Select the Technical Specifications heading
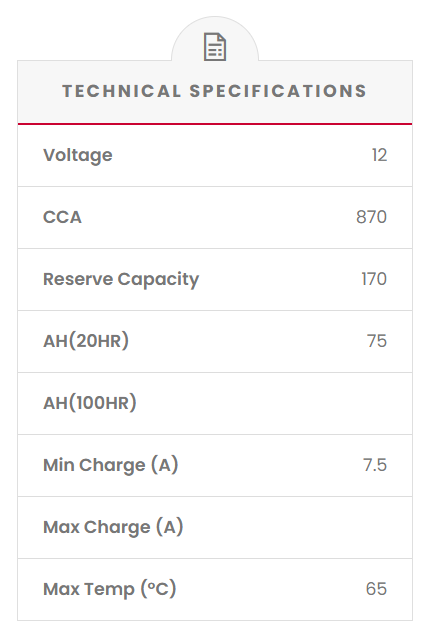 pos(215,91)
